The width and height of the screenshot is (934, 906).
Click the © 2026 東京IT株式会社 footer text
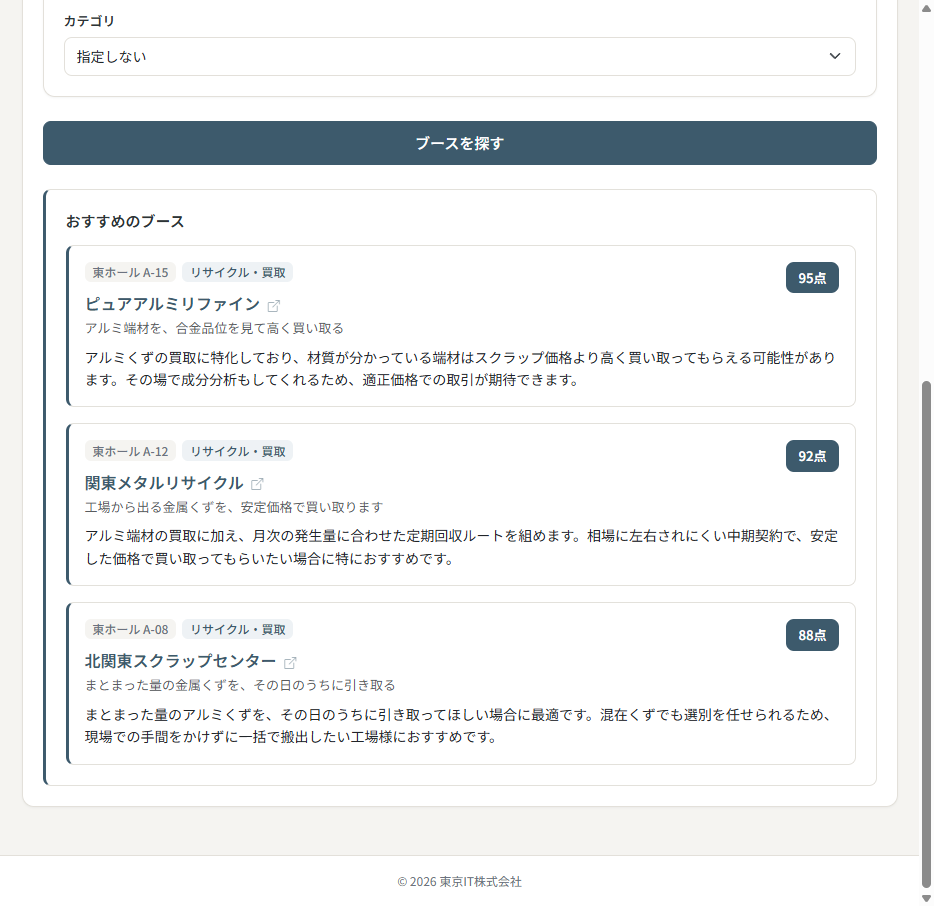click(459, 881)
